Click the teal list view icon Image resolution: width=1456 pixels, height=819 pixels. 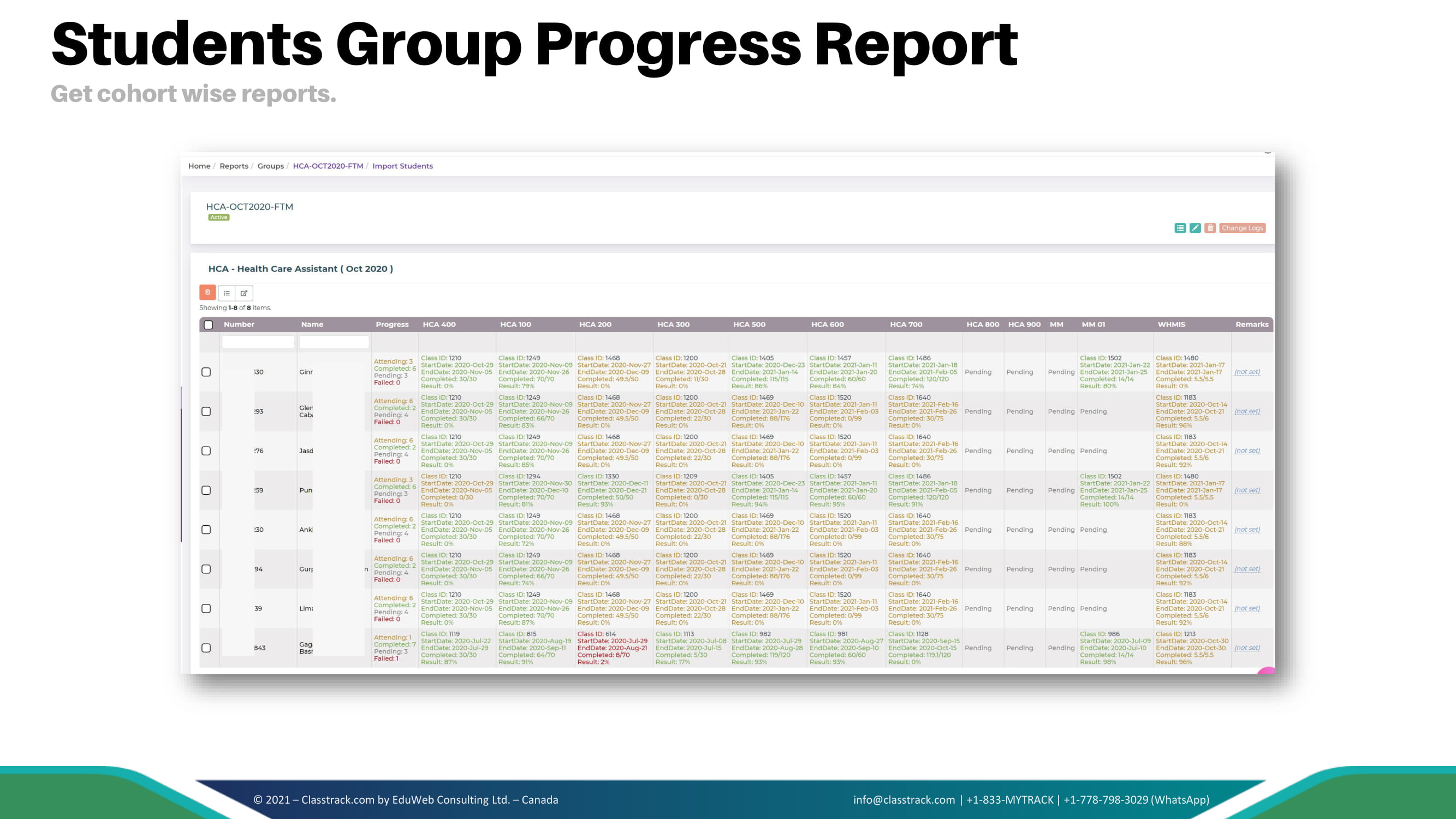(x=1180, y=228)
